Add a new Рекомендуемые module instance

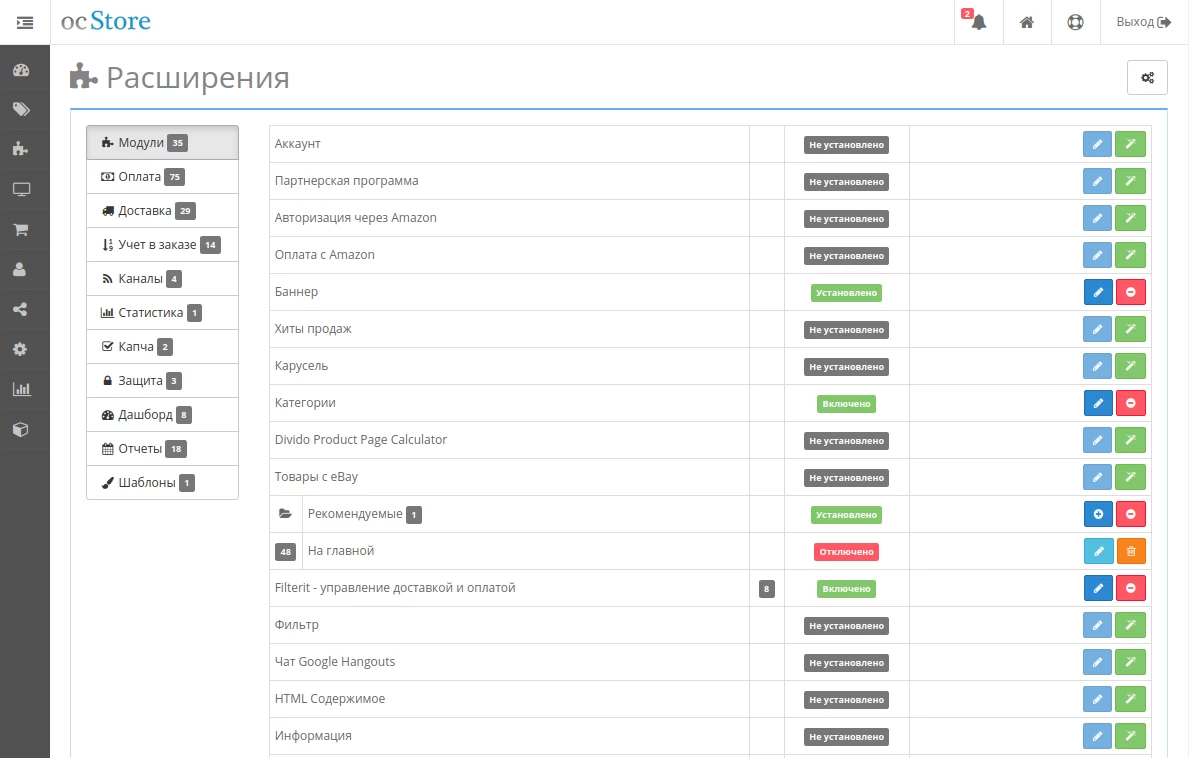click(x=1098, y=514)
